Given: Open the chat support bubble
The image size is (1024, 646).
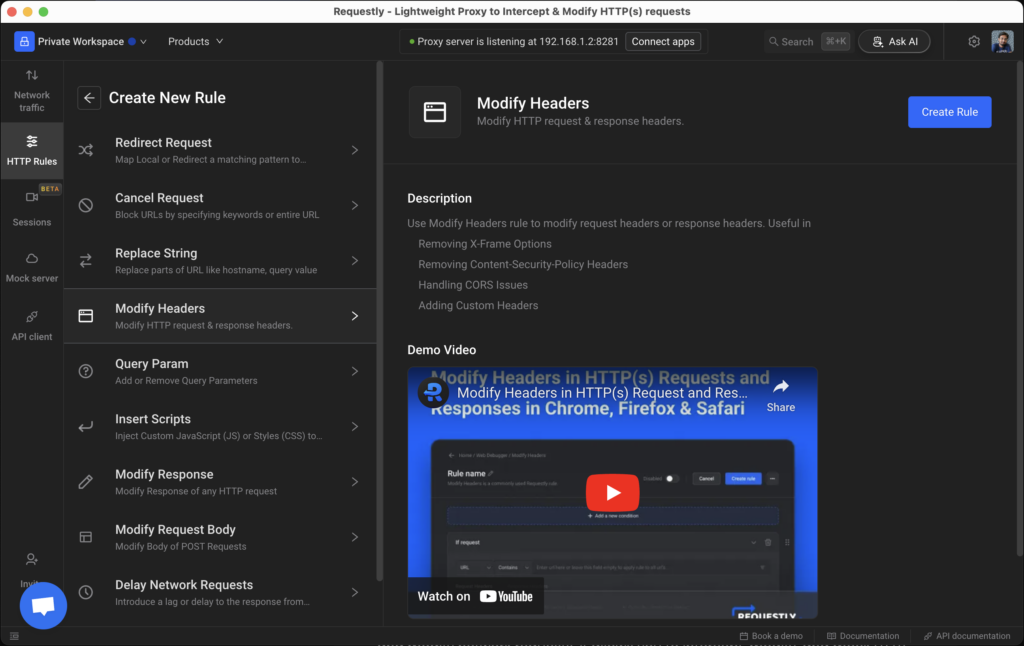Looking at the screenshot, I should [x=43, y=606].
